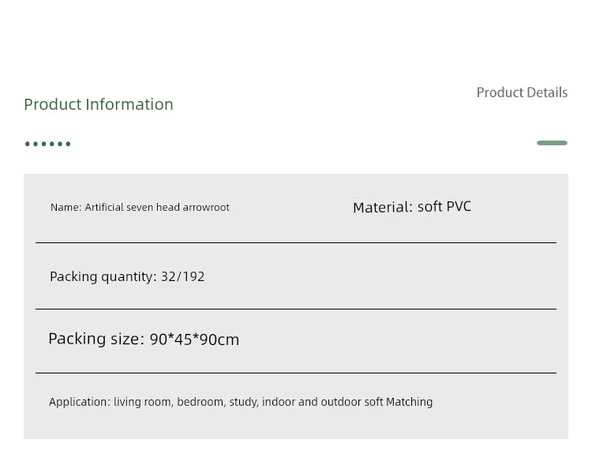592x454 pixels.
Task: Click the divider line below Packing size
Action: 296,373
